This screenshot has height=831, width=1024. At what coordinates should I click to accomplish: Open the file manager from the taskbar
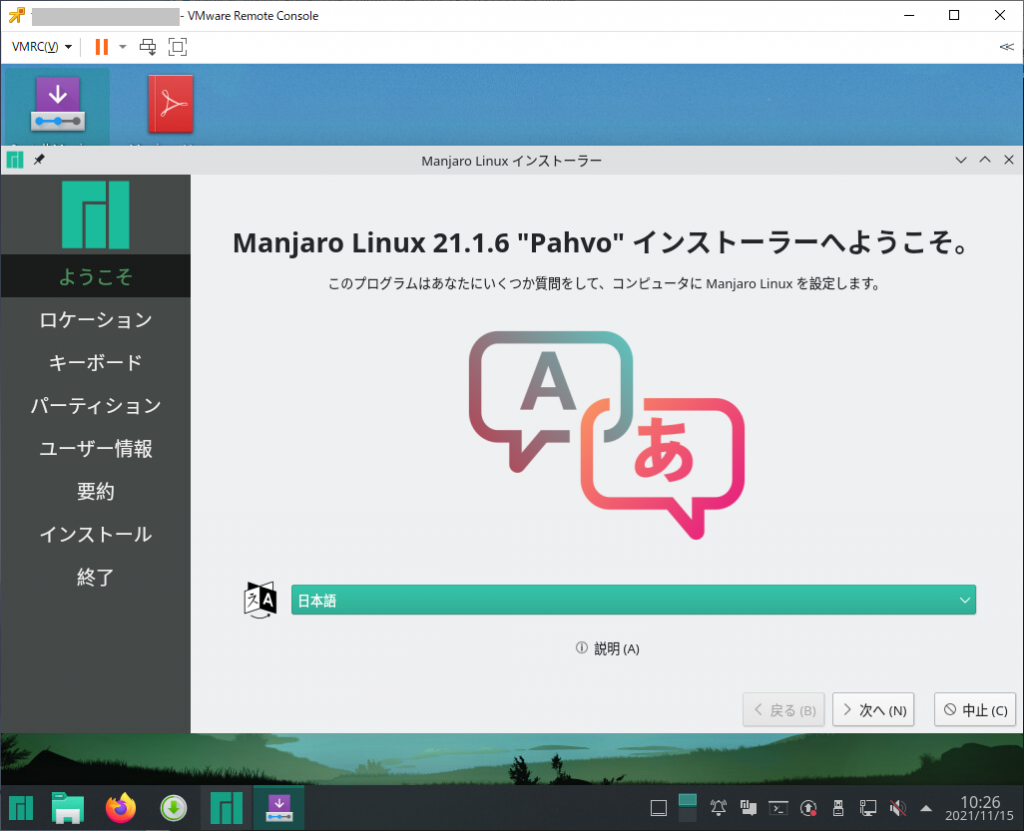tap(68, 809)
